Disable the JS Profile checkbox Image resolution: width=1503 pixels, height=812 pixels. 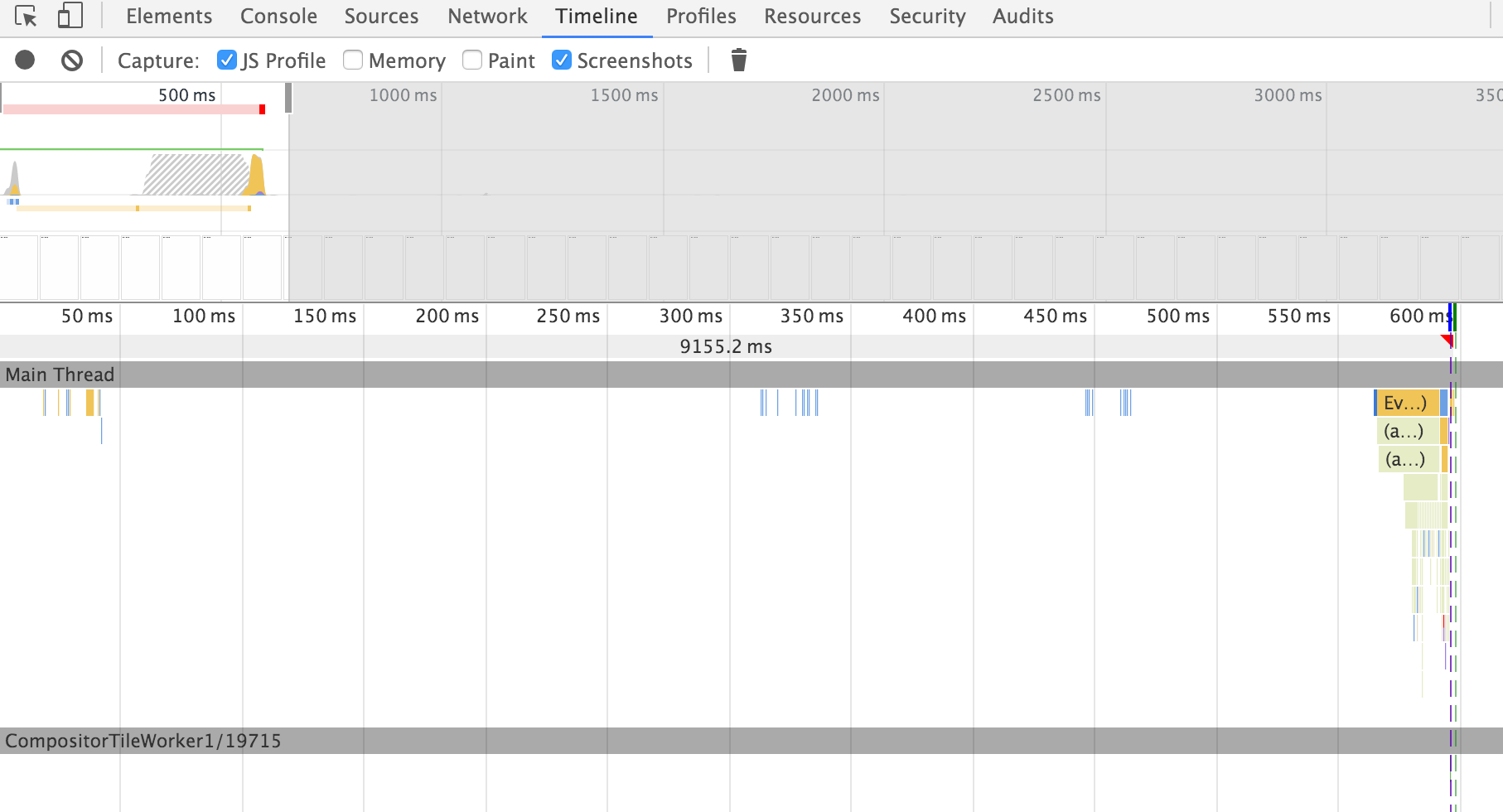(226, 60)
